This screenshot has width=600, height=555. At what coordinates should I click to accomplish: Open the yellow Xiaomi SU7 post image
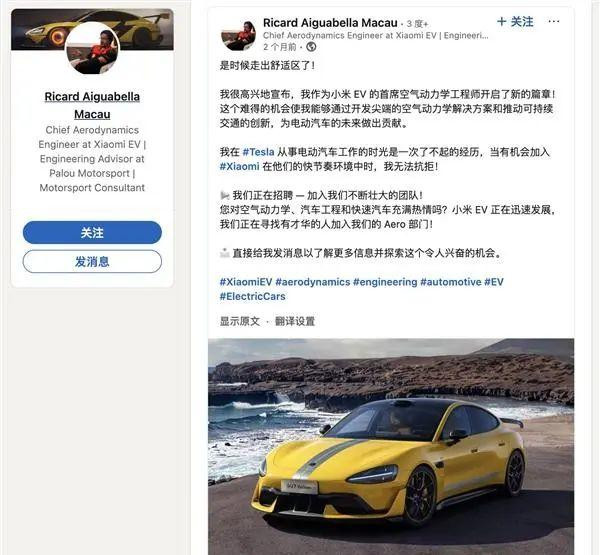(391, 446)
